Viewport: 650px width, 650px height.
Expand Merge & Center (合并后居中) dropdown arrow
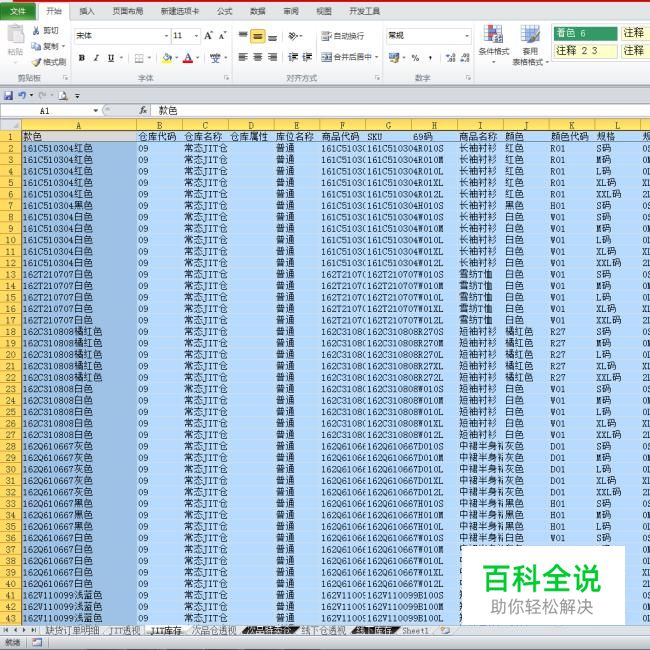(x=376, y=57)
